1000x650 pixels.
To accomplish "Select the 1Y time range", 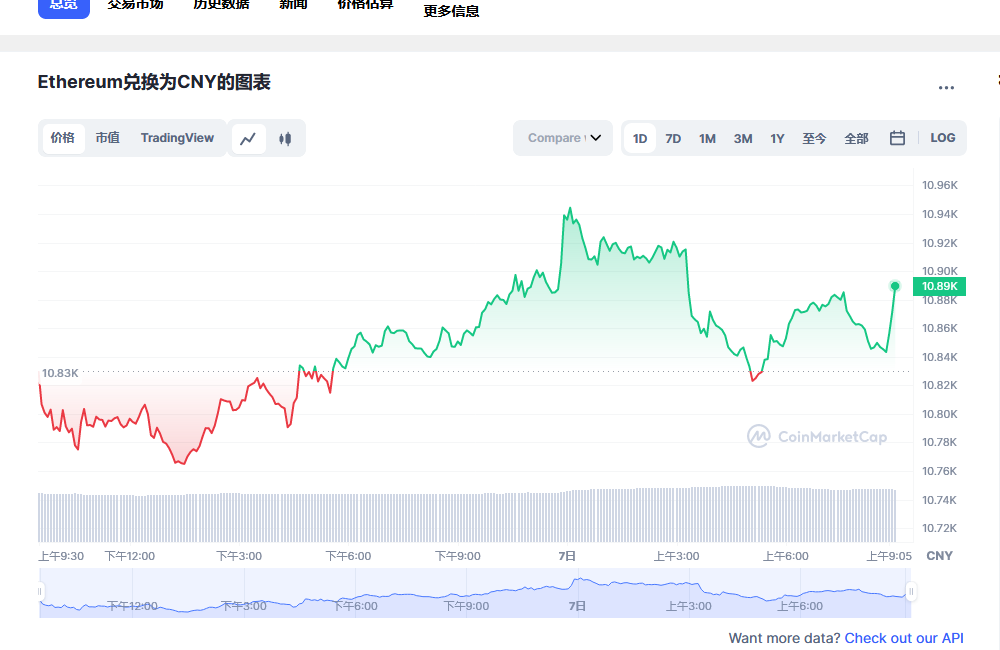I will (x=777, y=138).
